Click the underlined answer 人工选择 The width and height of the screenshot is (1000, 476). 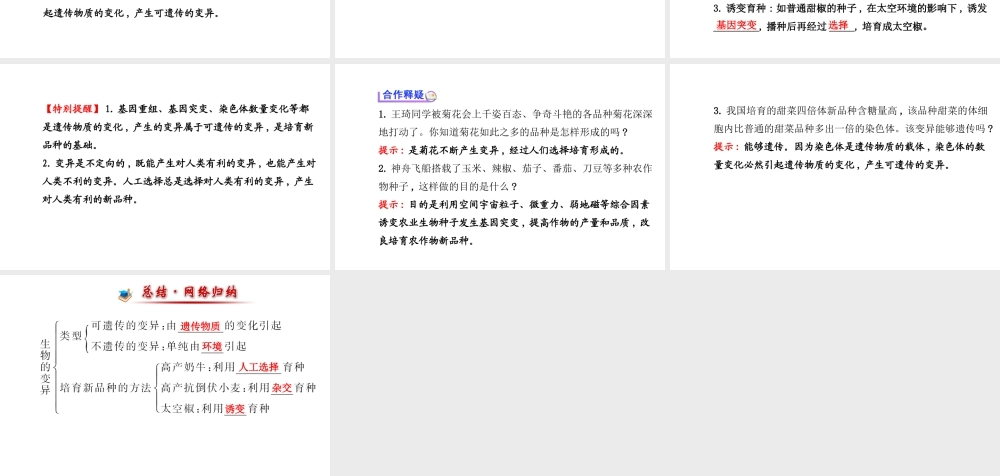tap(258, 367)
